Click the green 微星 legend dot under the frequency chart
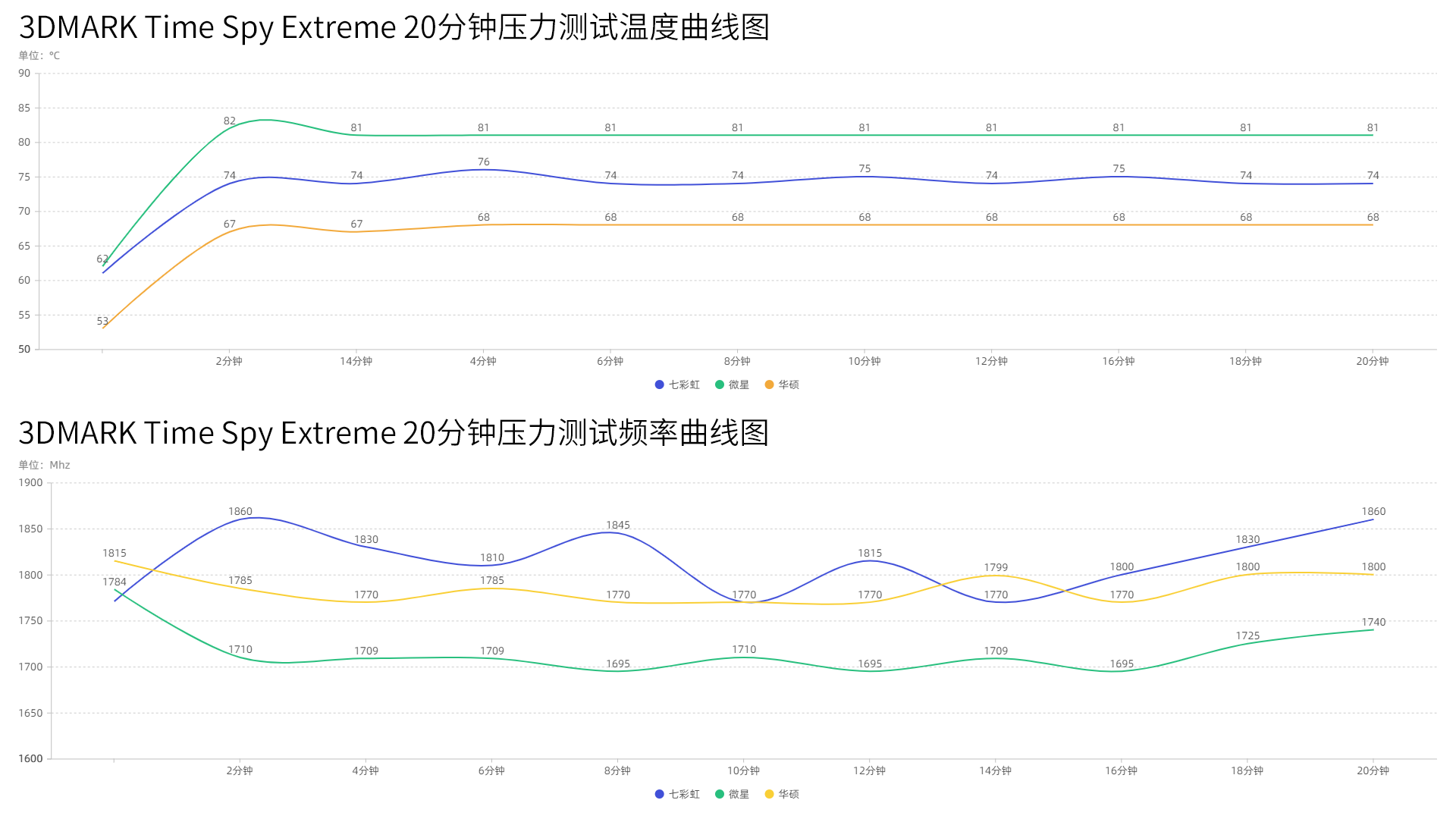This screenshot has height=819, width=1456. point(719,794)
